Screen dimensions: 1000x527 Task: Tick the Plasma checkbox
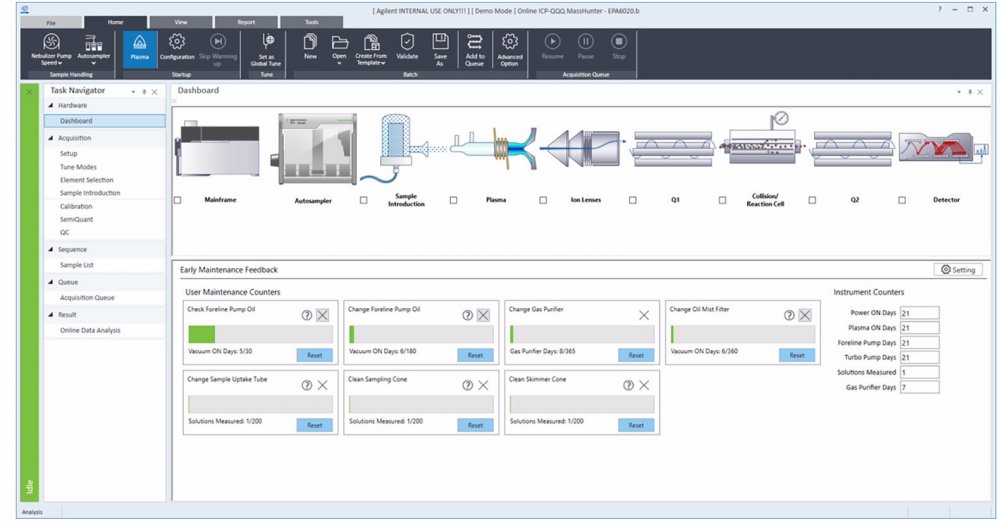point(453,200)
